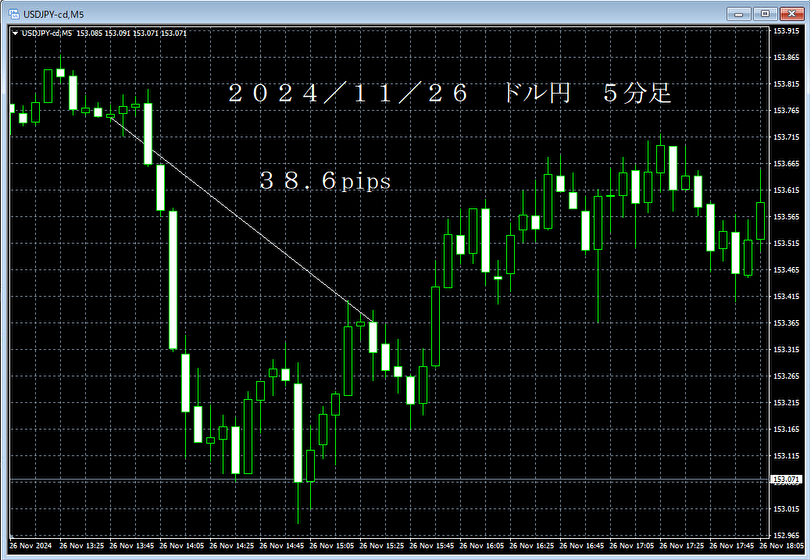Click the 153.615 price axis label
The image size is (810, 560).
pos(786,190)
